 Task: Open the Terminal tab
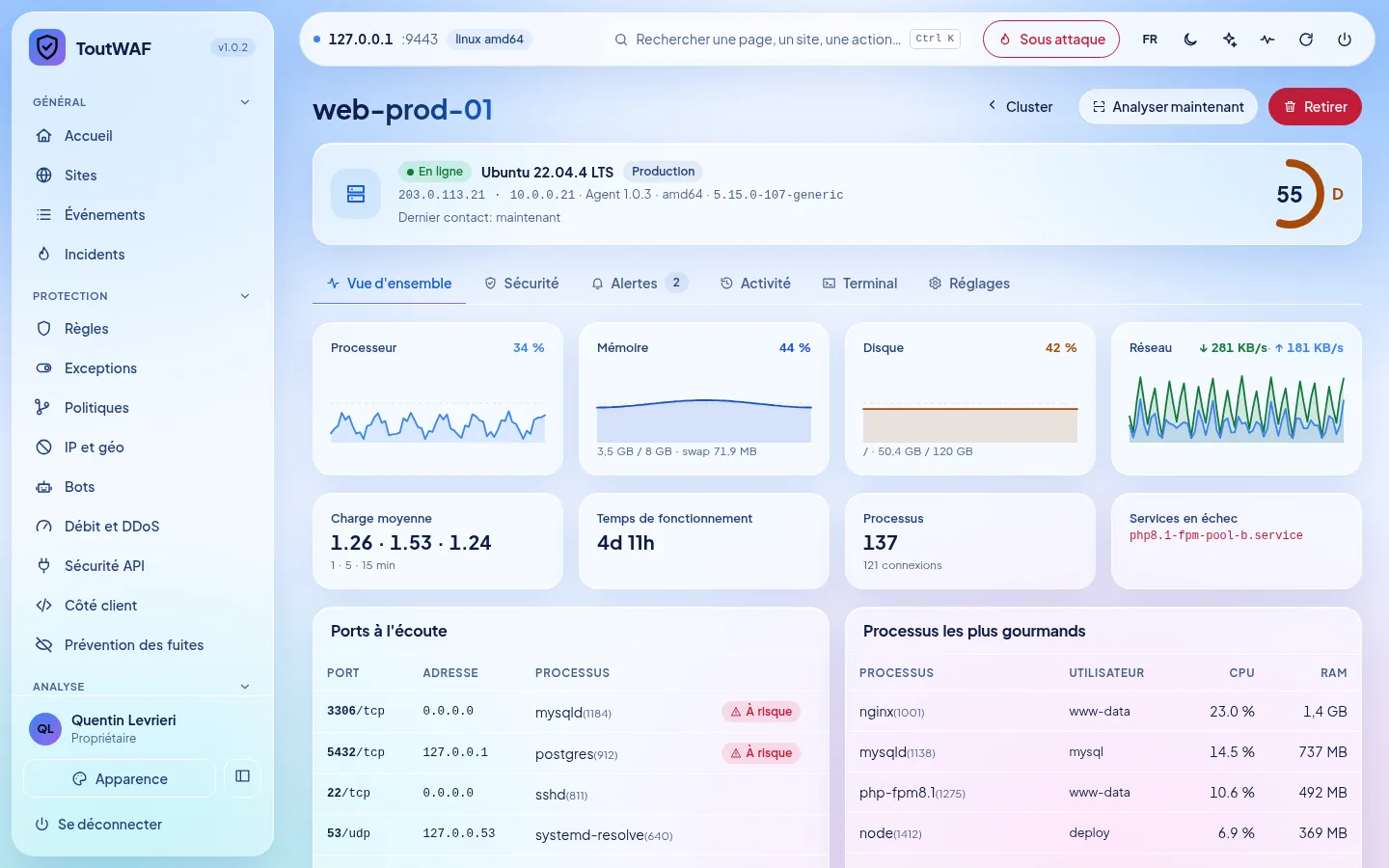(x=859, y=284)
